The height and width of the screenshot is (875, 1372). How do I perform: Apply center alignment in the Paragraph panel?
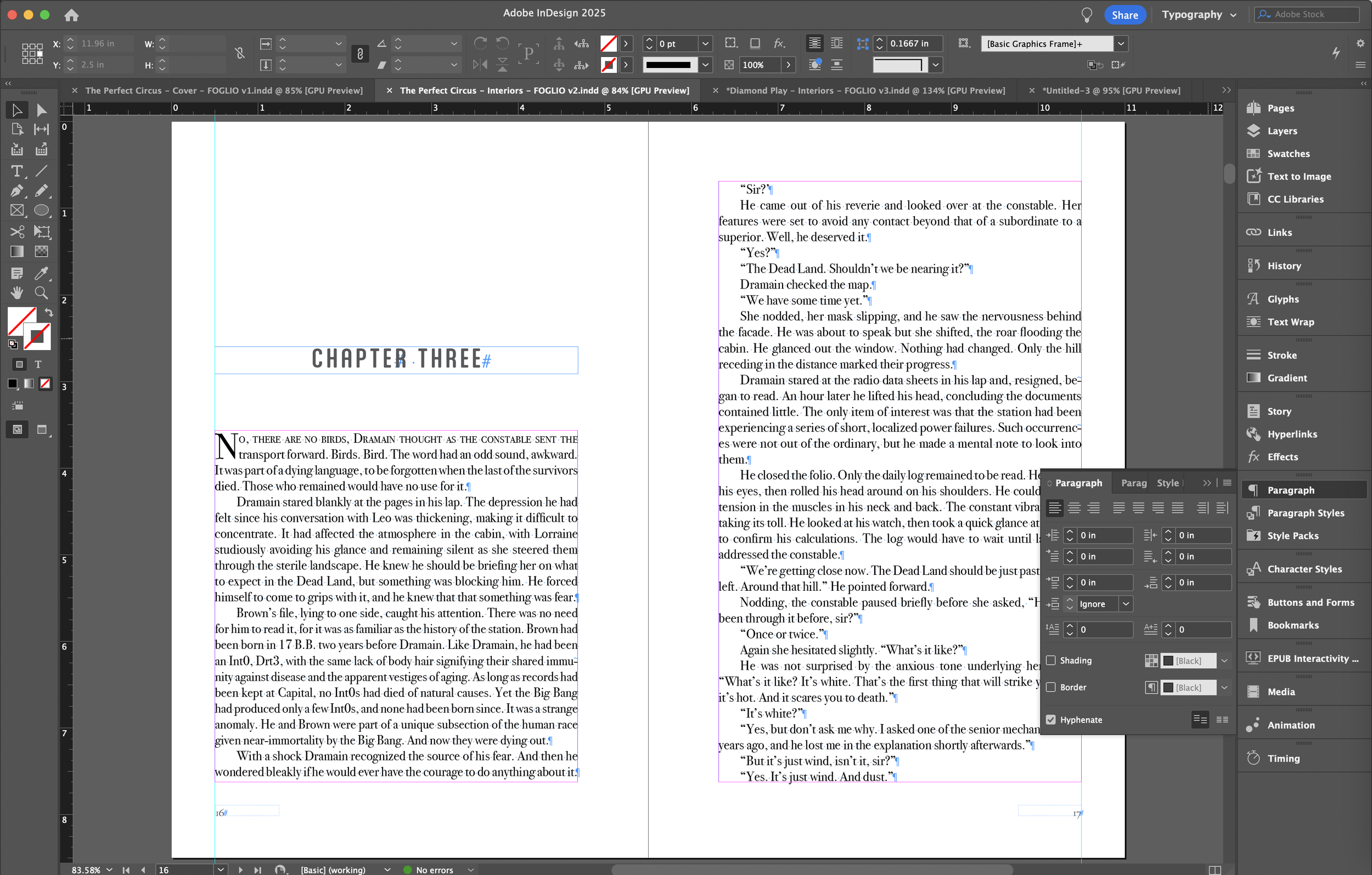pos(1074,507)
